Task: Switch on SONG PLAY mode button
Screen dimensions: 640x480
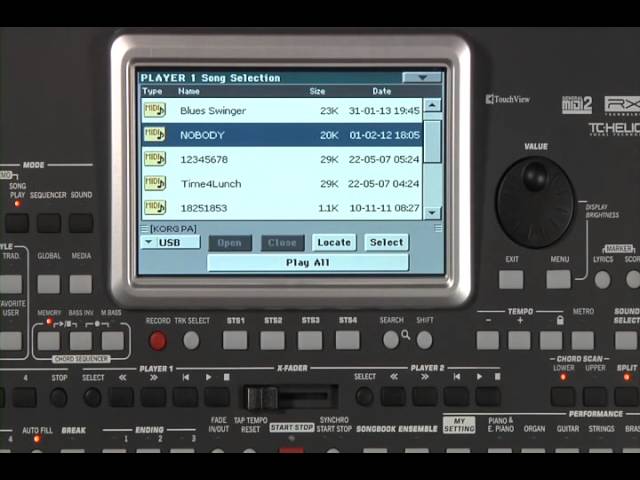Action: 17,223
